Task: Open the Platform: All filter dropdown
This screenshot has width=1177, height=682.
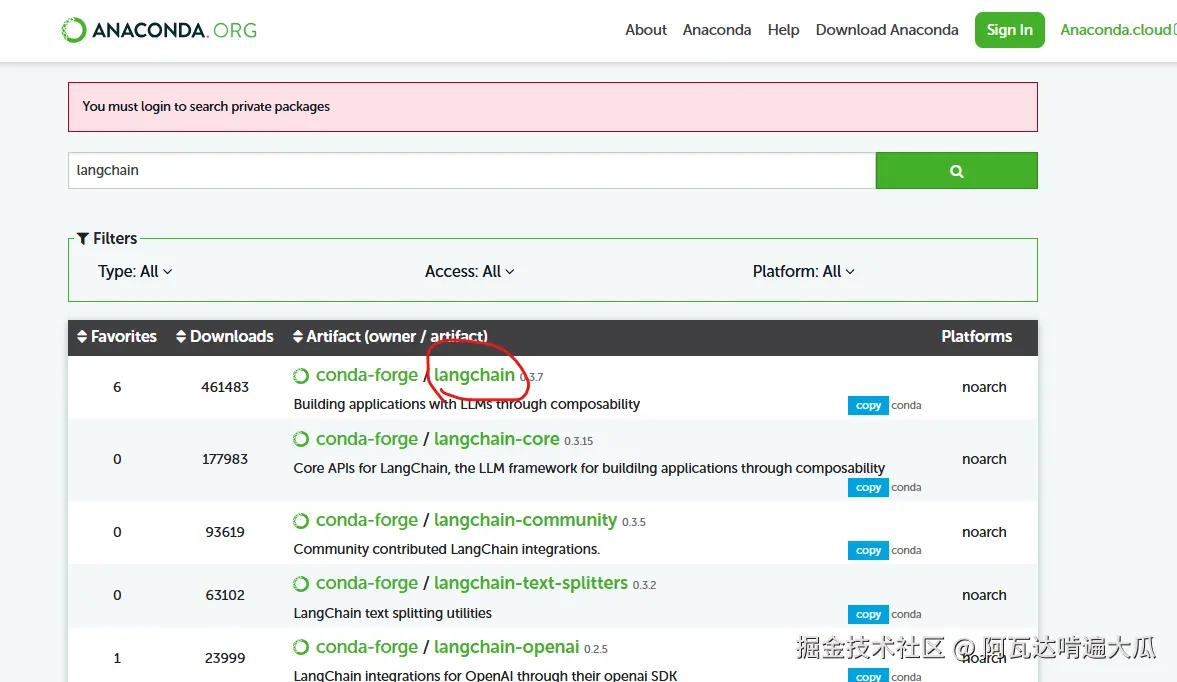Action: click(804, 272)
